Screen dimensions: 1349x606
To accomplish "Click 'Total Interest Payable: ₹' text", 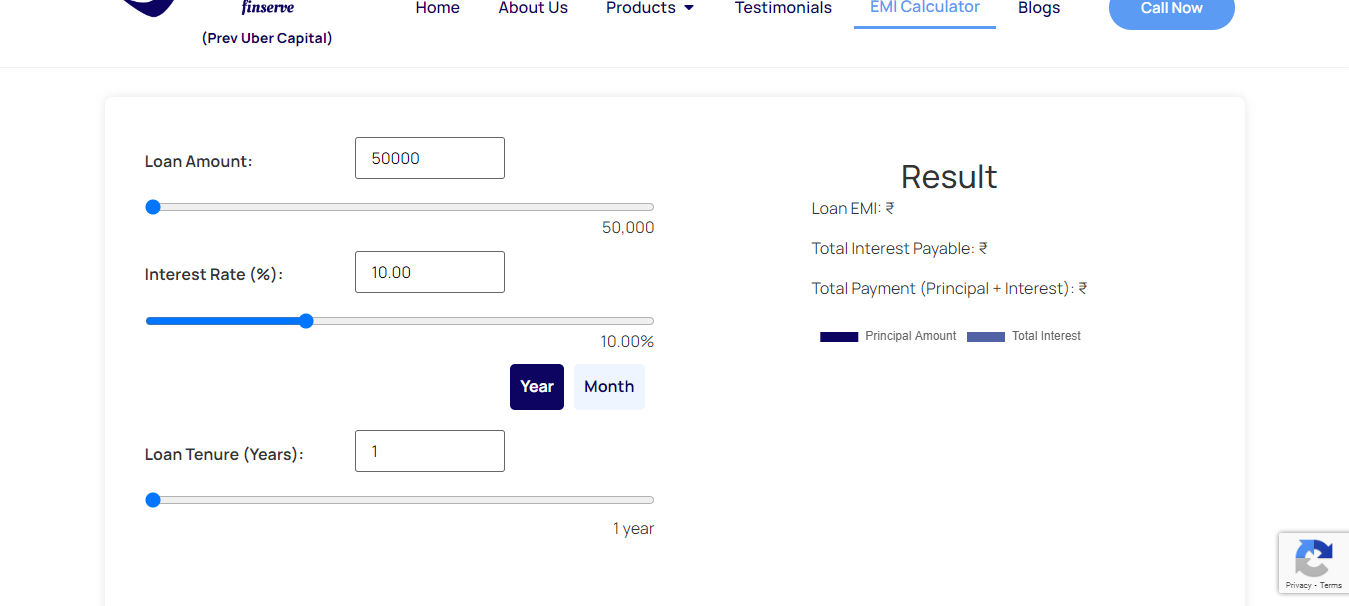I will click(900, 249).
